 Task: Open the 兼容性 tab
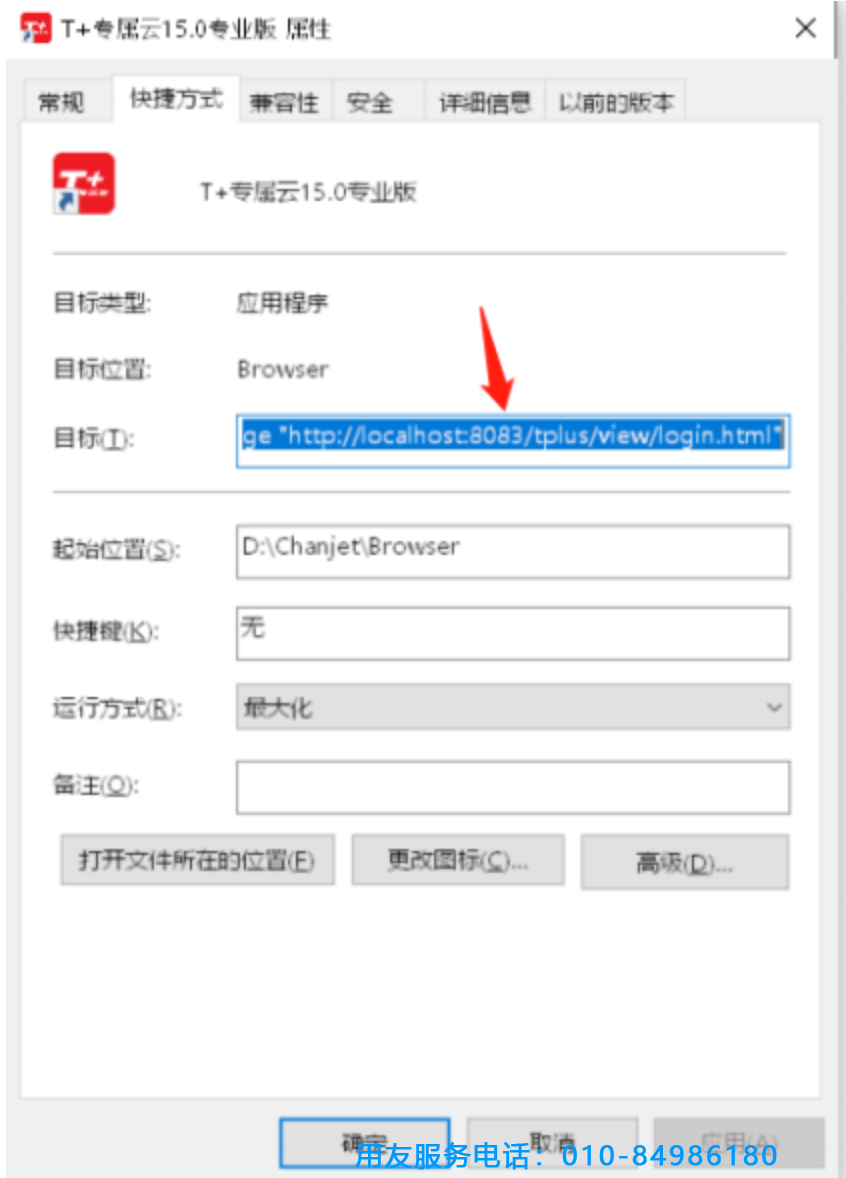click(285, 101)
